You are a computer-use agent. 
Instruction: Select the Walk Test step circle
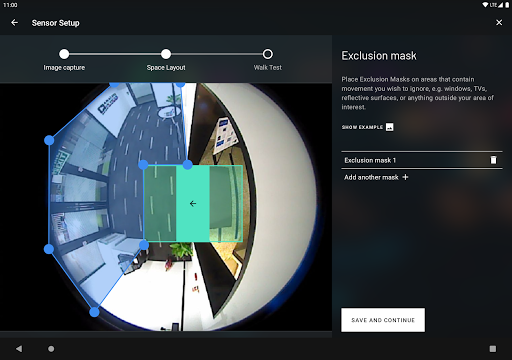click(x=267, y=54)
